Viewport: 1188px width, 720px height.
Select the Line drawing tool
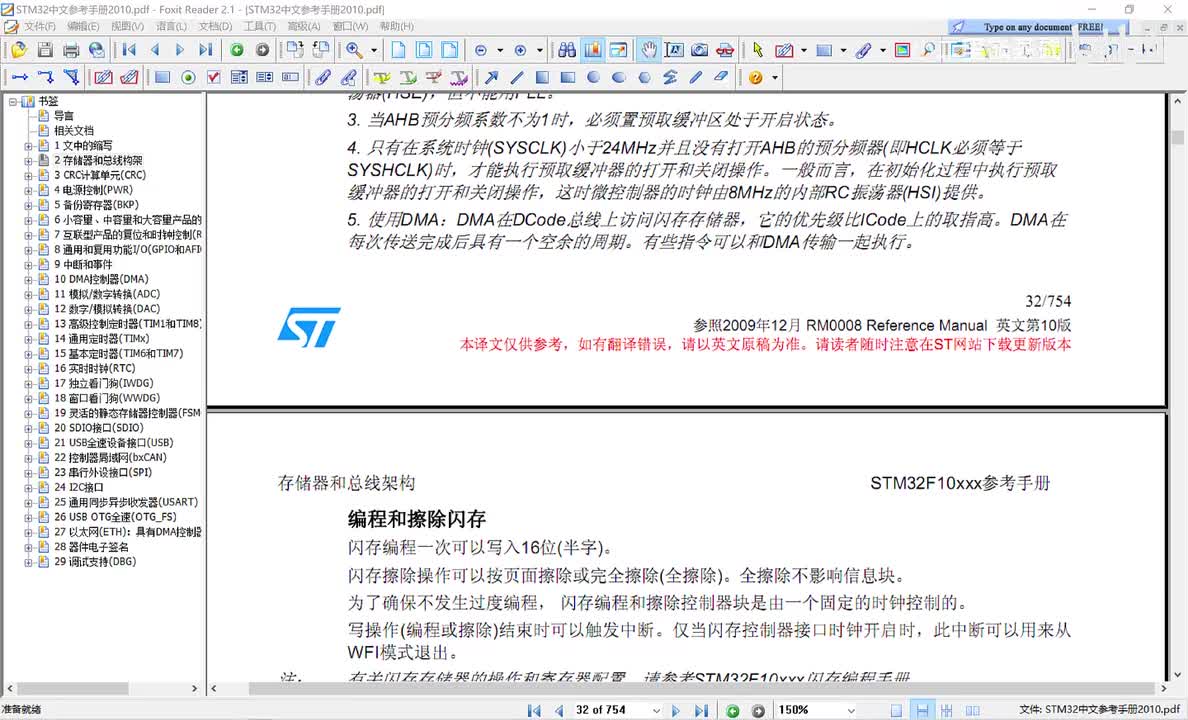tap(517, 77)
